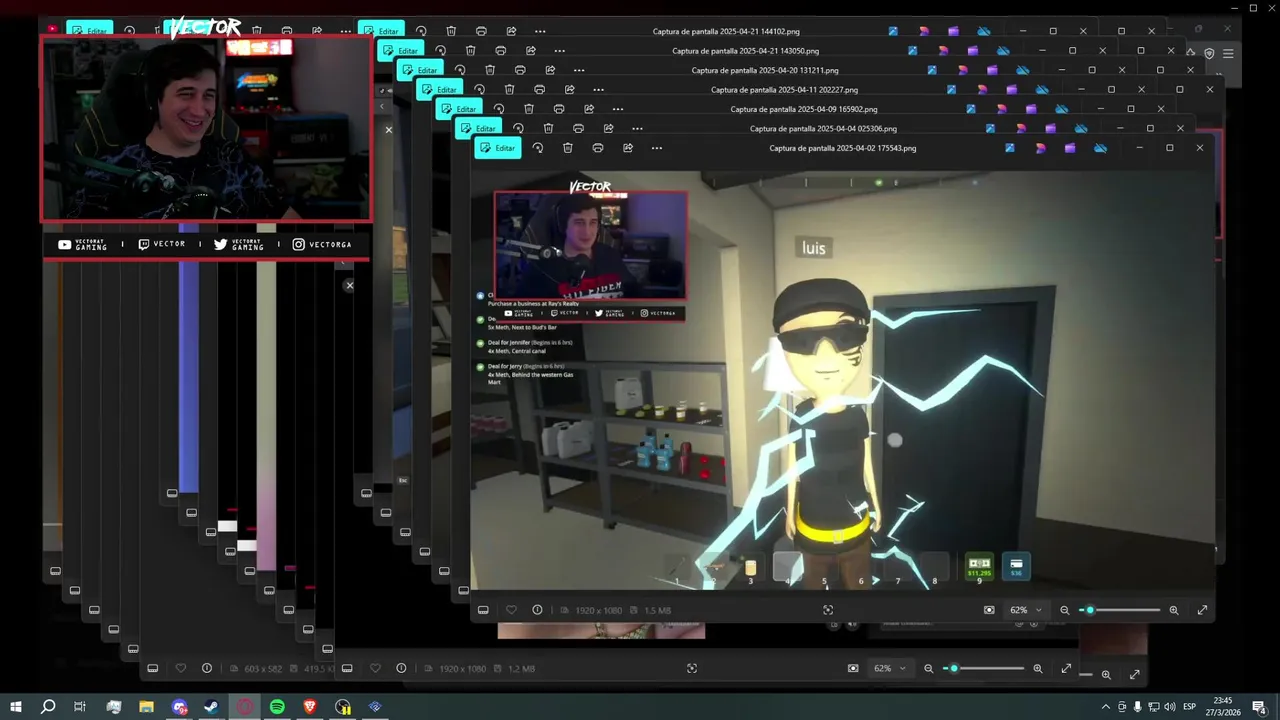Image resolution: width=1280 pixels, height=720 pixels.
Task: Delete the 2025-04-02 175543 screenshot
Action: pyautogui.click(x=568, y=148)
